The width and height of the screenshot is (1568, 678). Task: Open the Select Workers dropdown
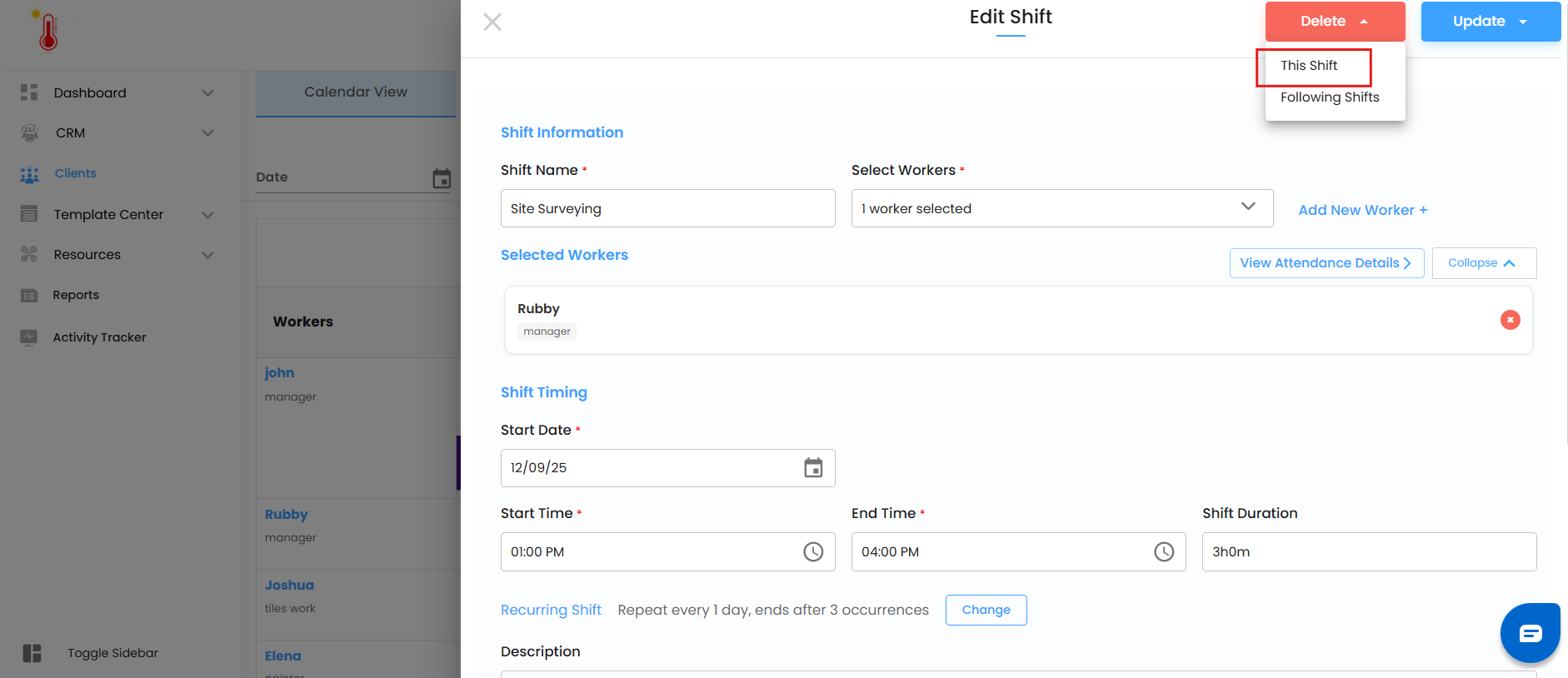[1061, 208]
